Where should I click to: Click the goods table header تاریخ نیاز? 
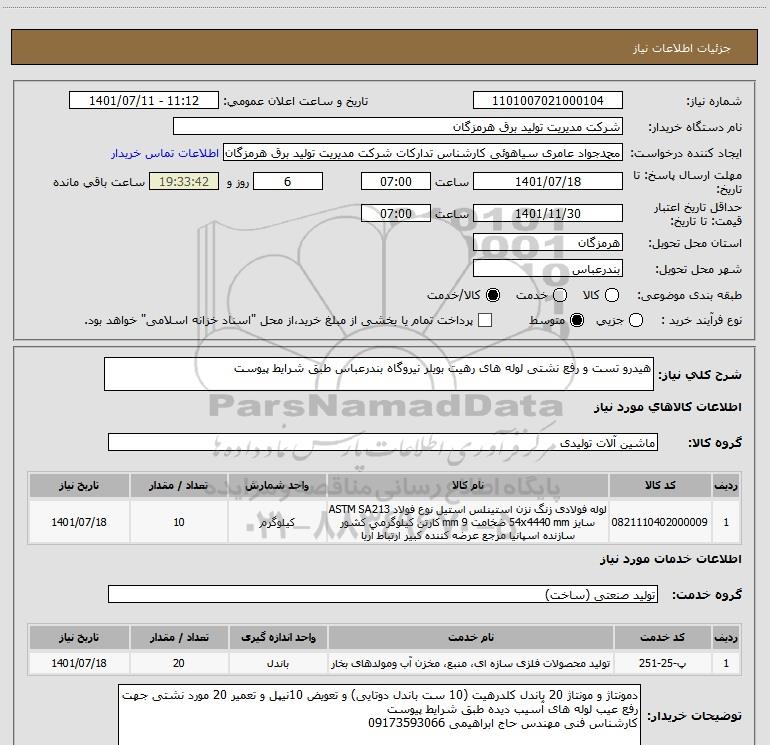click(x=79, y=485)
